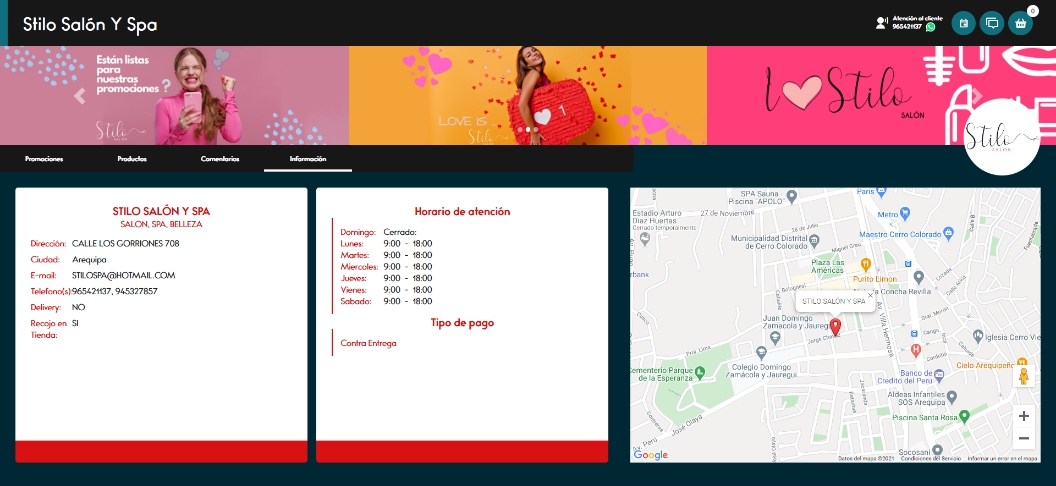Click the SPA Sauna Piscina APOLO pin
This screenshot has height=486, width=1056.
pyautogui.click(x=793, y=196)
